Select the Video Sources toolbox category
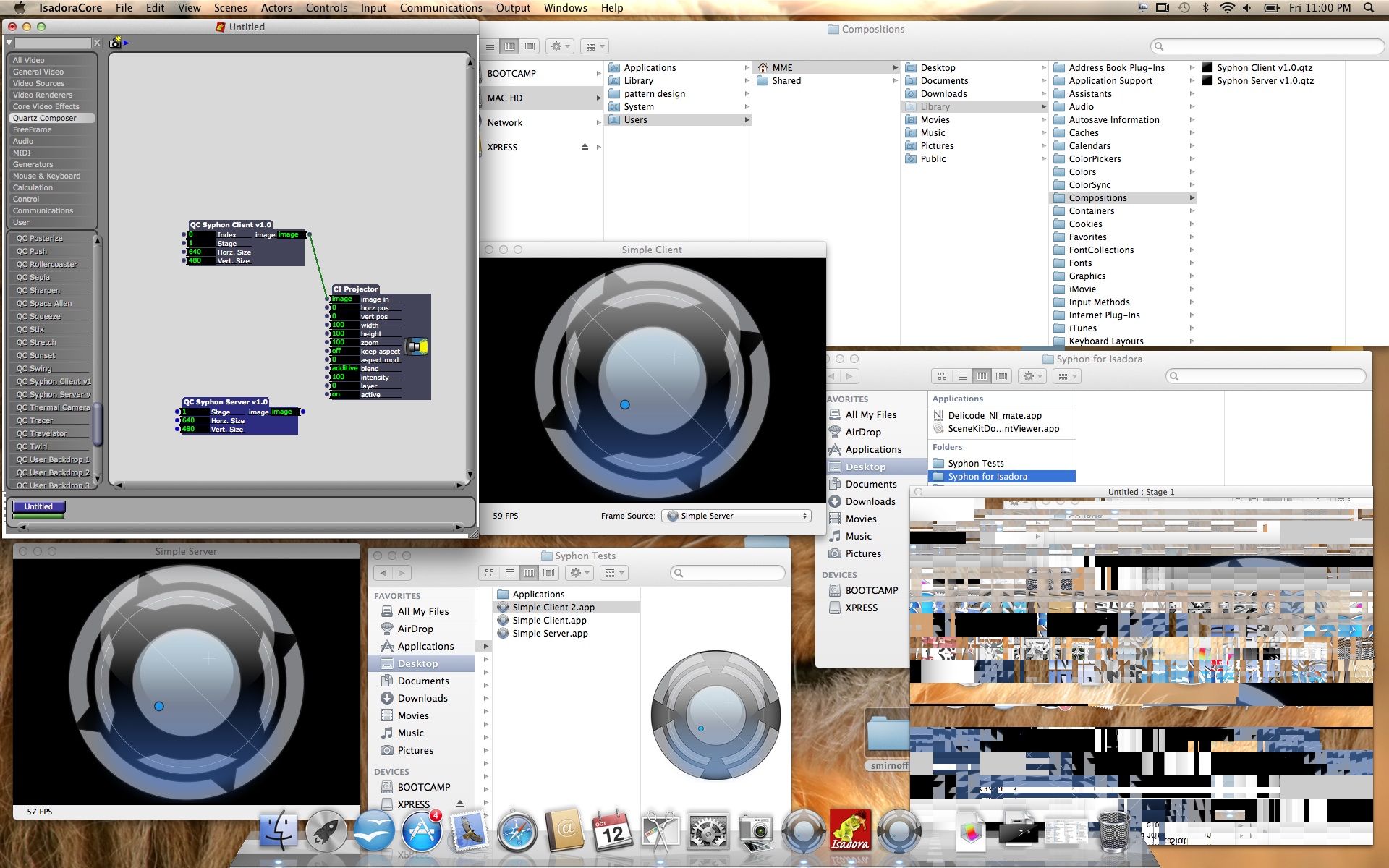 point(52,83)
